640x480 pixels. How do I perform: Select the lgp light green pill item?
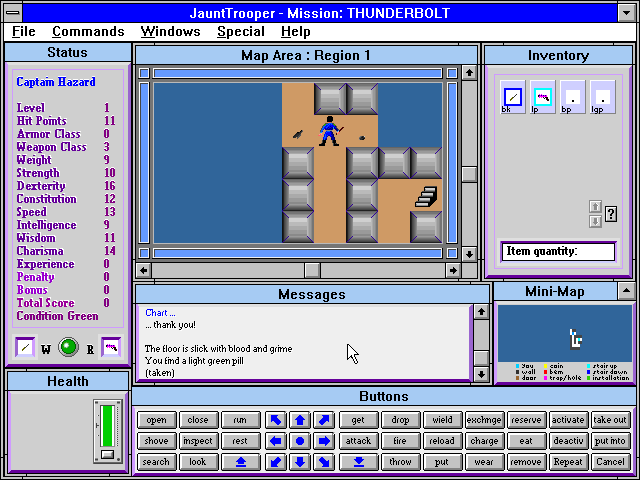[603, 97]
